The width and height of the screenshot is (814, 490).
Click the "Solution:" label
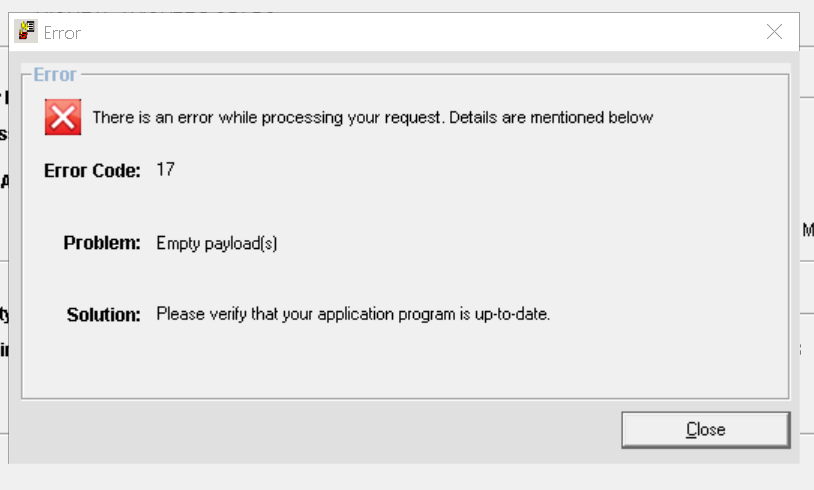tap(103, 315)
